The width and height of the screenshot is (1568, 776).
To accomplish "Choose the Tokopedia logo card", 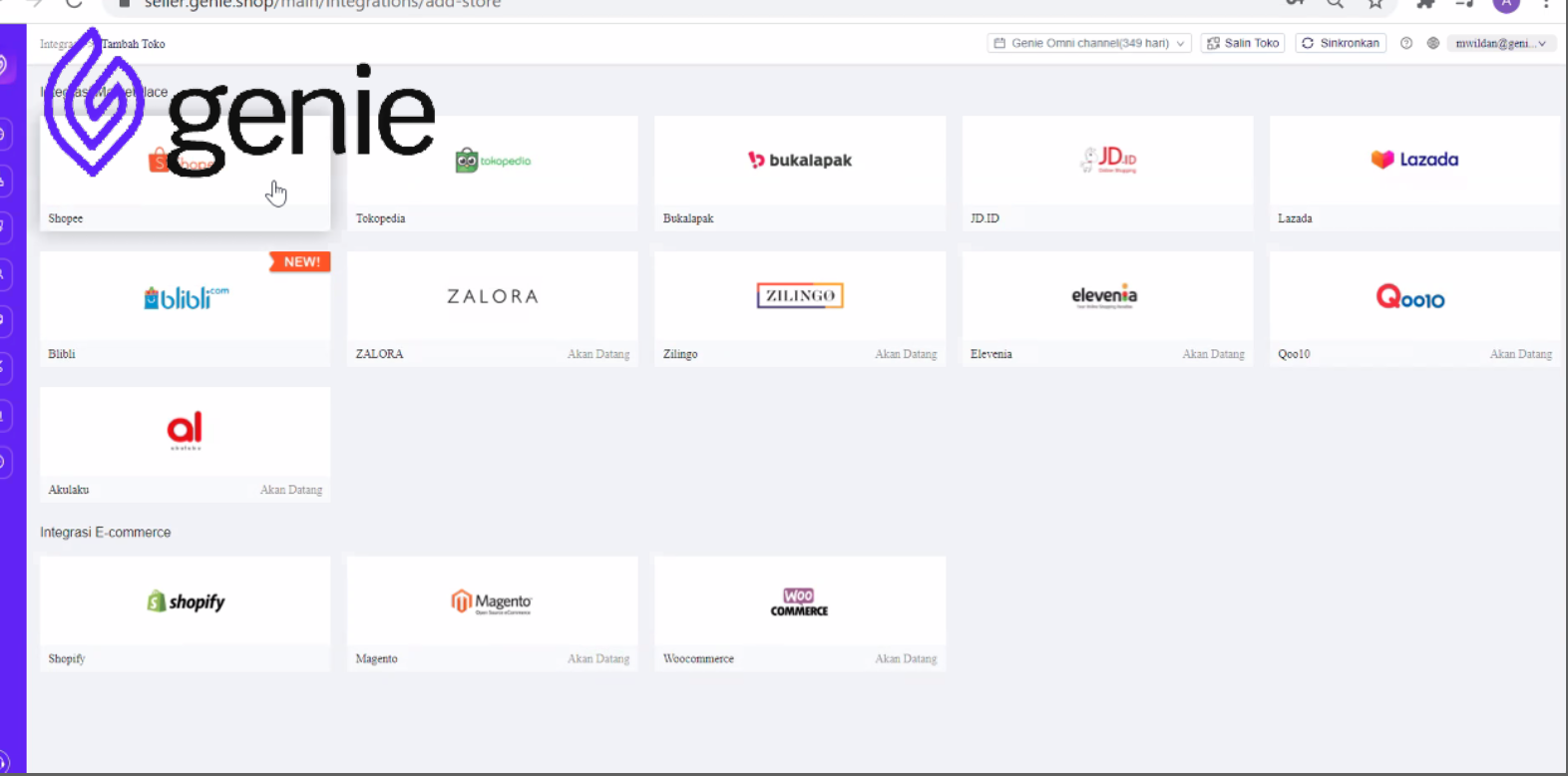I will [492, 174].
